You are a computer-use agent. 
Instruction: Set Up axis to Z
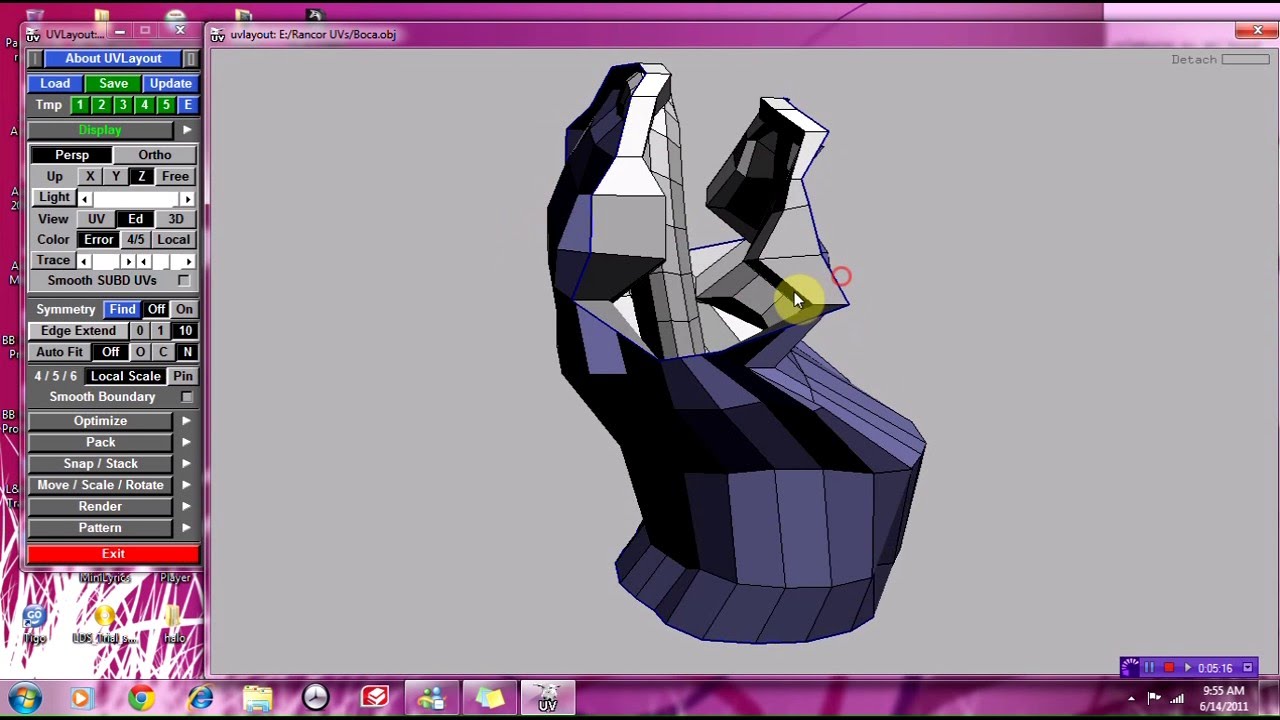click(141, 176)
